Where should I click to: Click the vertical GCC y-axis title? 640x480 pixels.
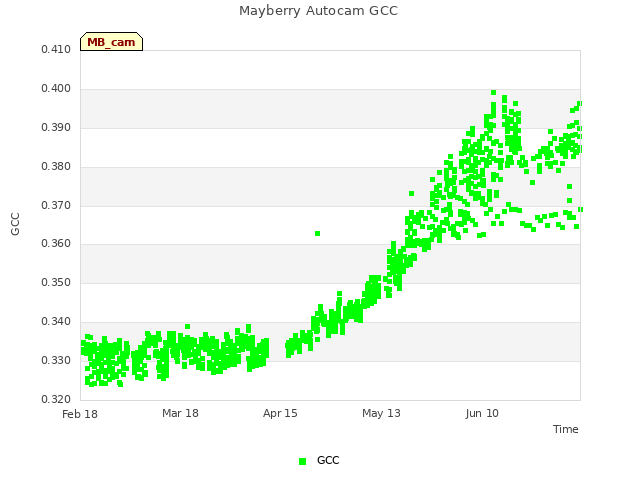click(15, 224)
